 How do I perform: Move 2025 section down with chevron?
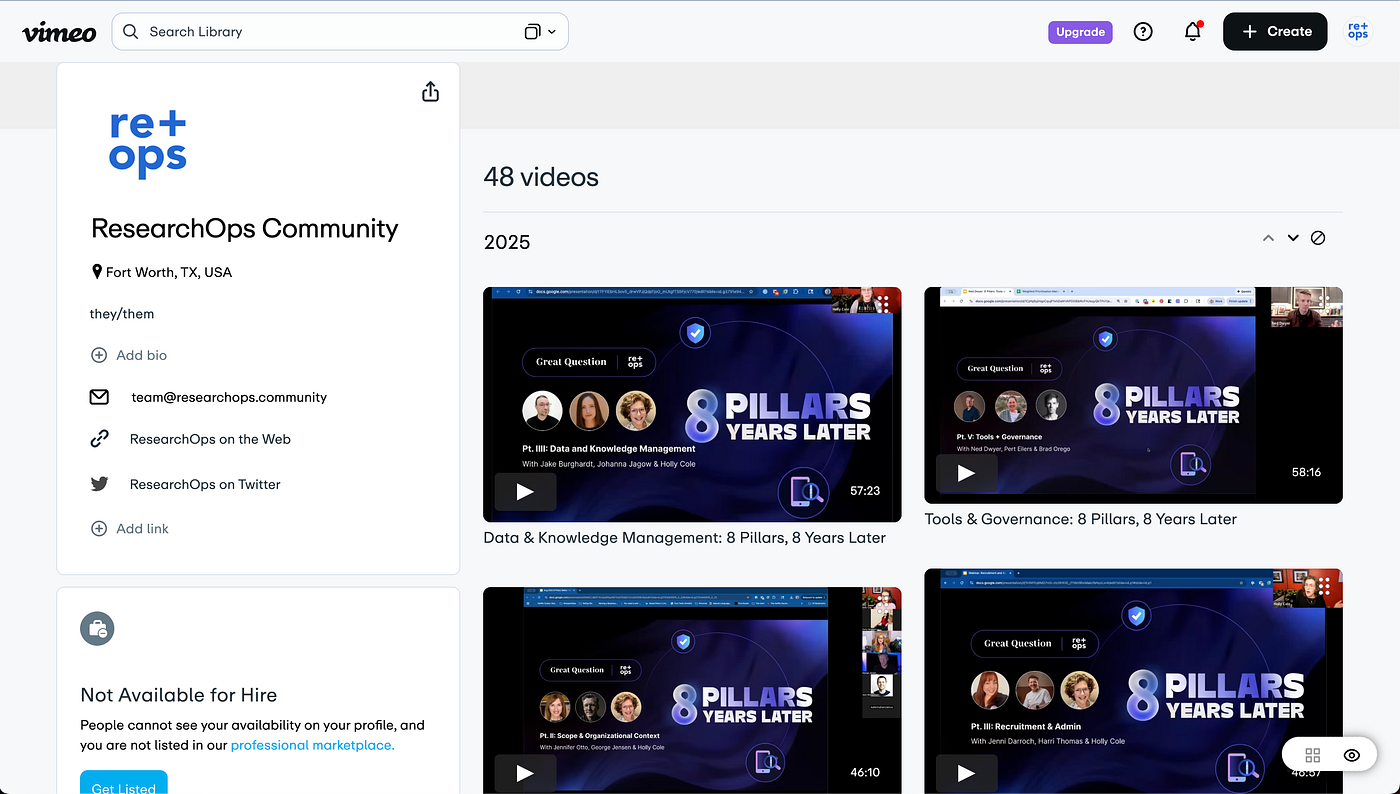pos(1293,238)
